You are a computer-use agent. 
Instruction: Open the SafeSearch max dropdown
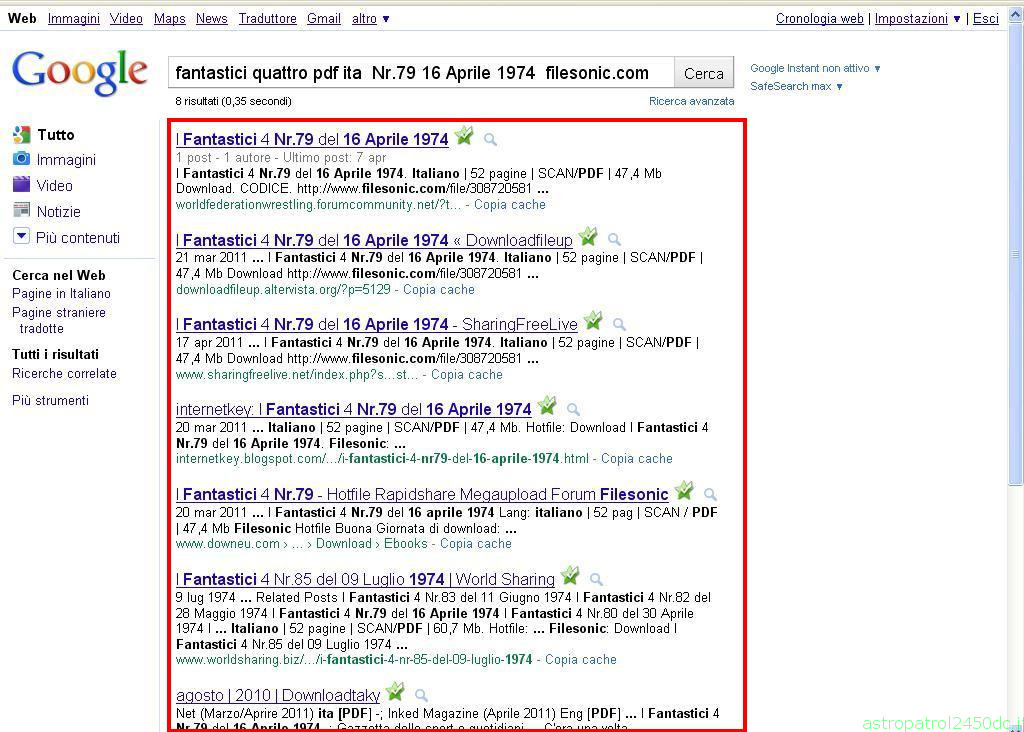pyautogui.click(x=797, y=86)
